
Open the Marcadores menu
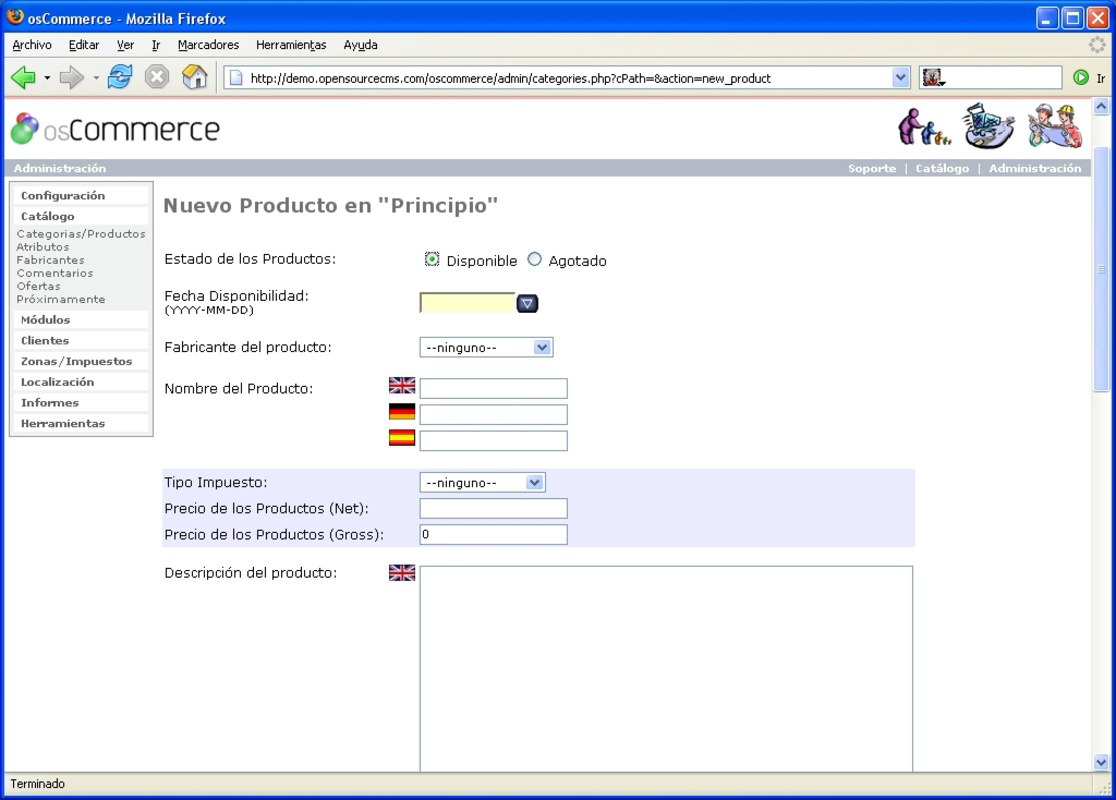click(209, 45)
